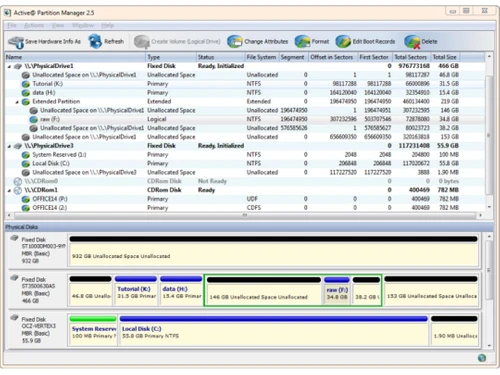
Task: Select the Tutorial (K:) volume icon
Action: point(26,84)
